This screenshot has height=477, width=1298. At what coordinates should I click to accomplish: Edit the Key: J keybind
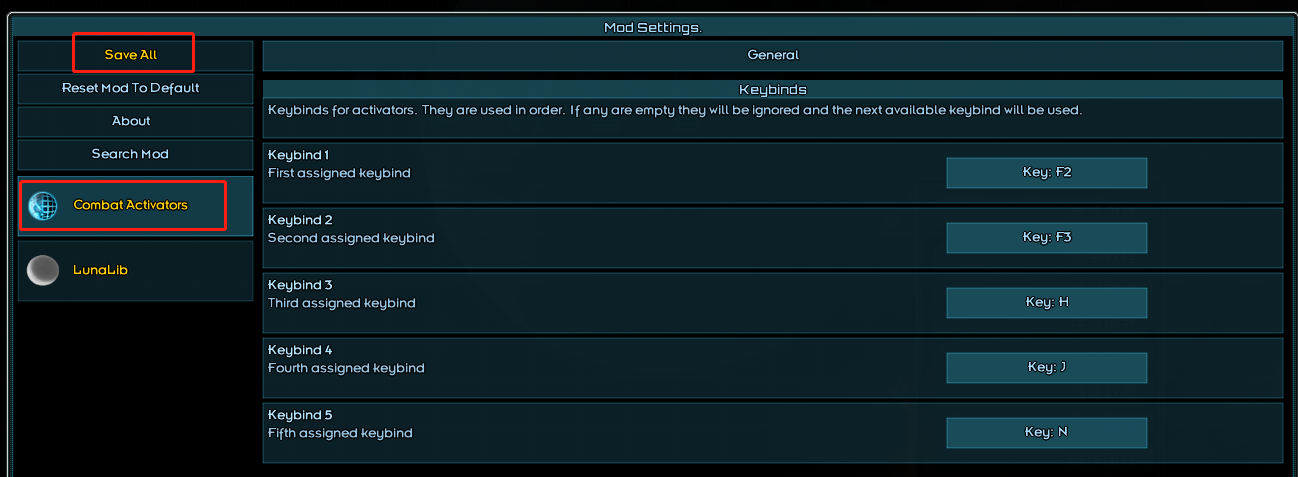[x=1046, y=367]
